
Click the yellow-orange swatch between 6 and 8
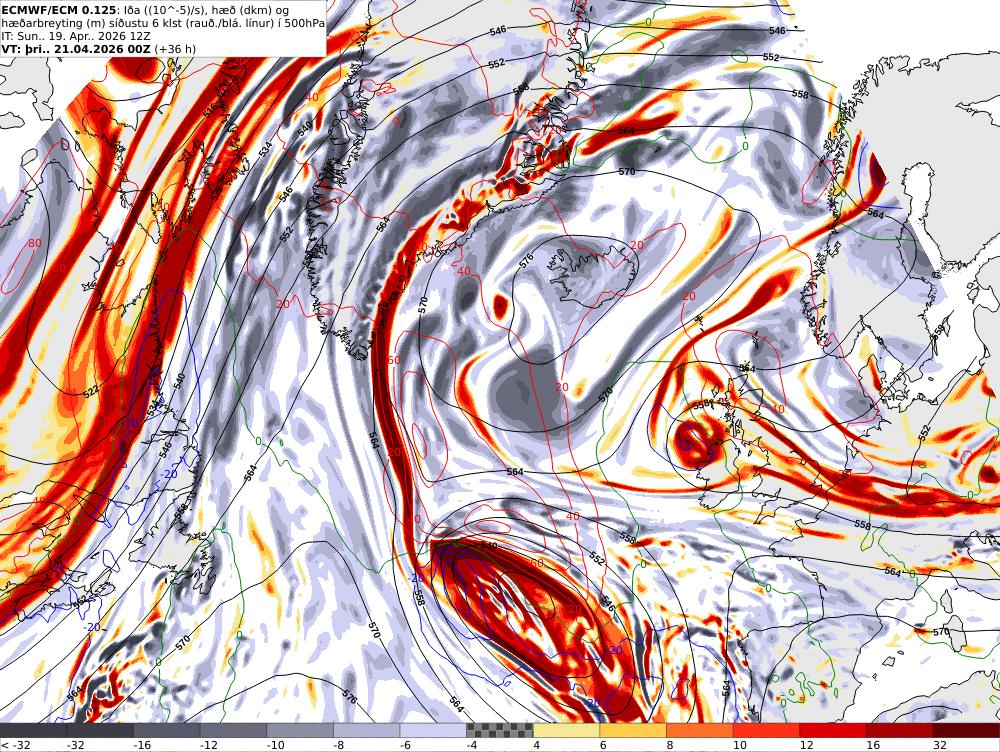[633, 730]
